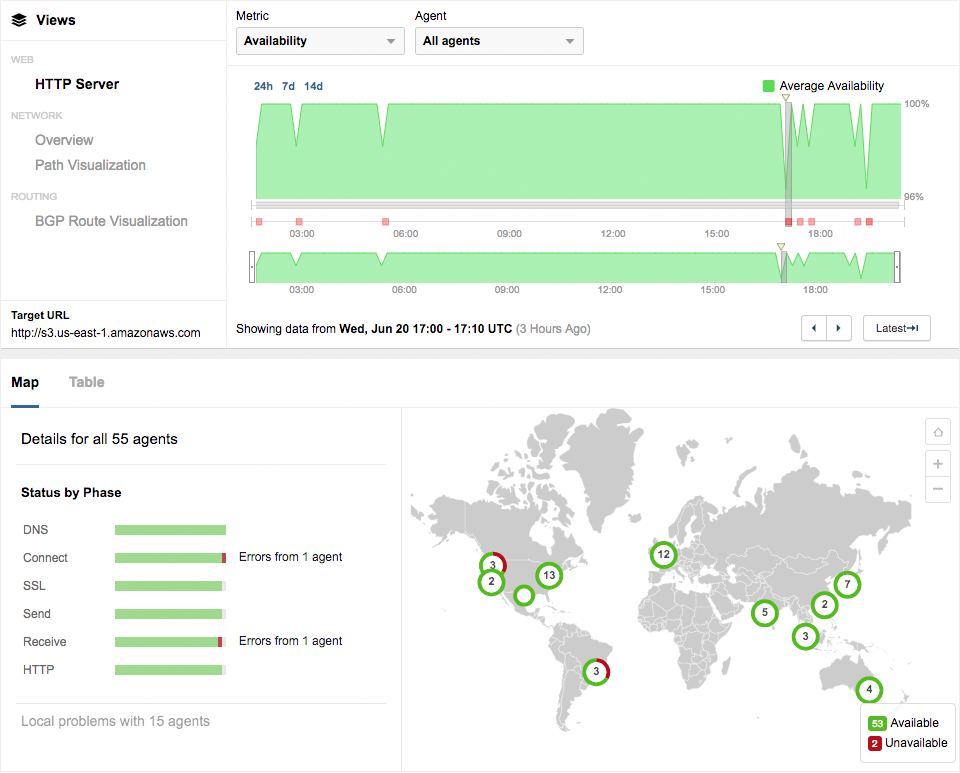
Task: Zoom out on the world map
Action: pos(938,490)
